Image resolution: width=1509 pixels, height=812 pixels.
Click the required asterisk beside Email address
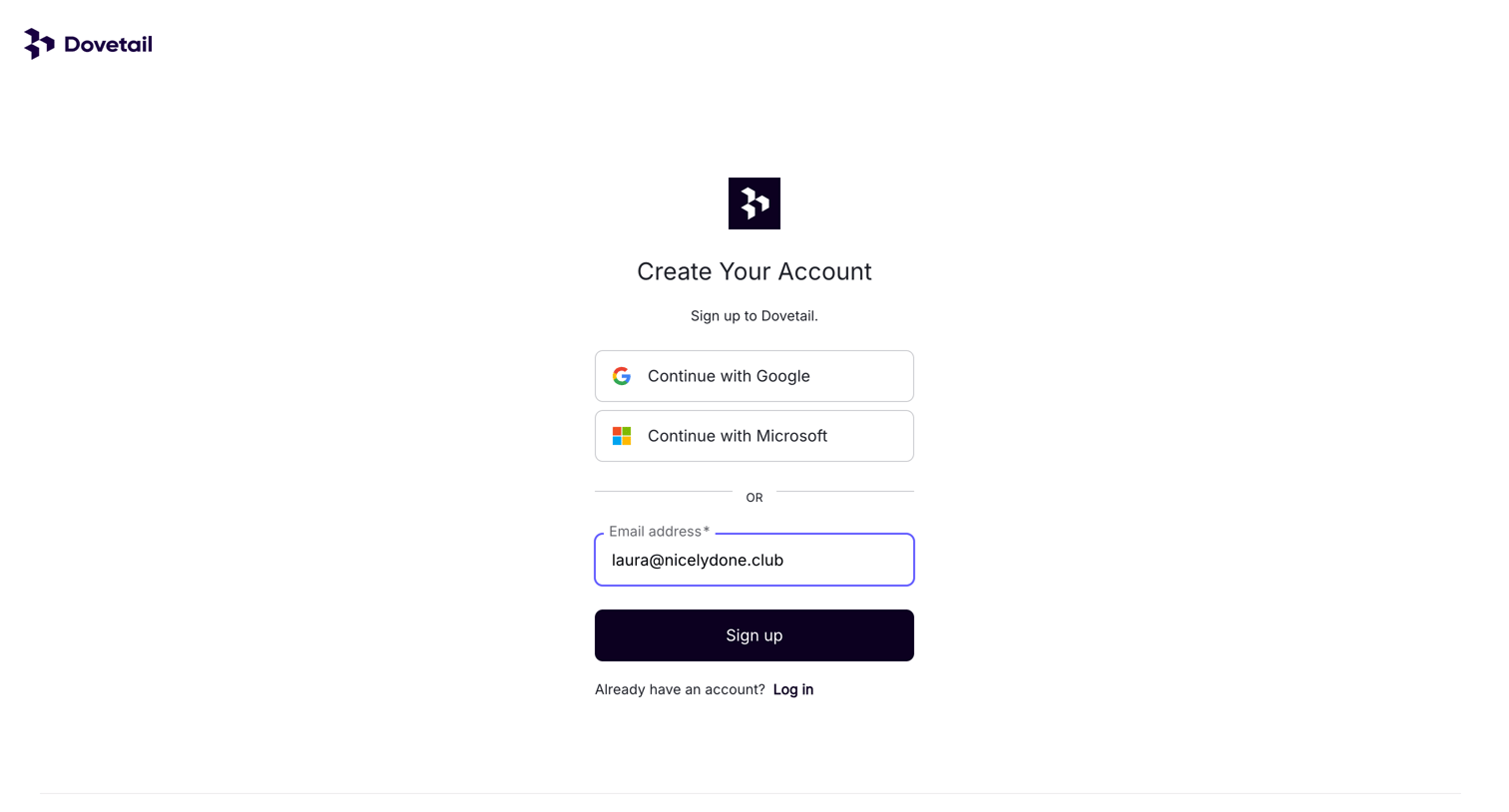[x=707, y=531]
